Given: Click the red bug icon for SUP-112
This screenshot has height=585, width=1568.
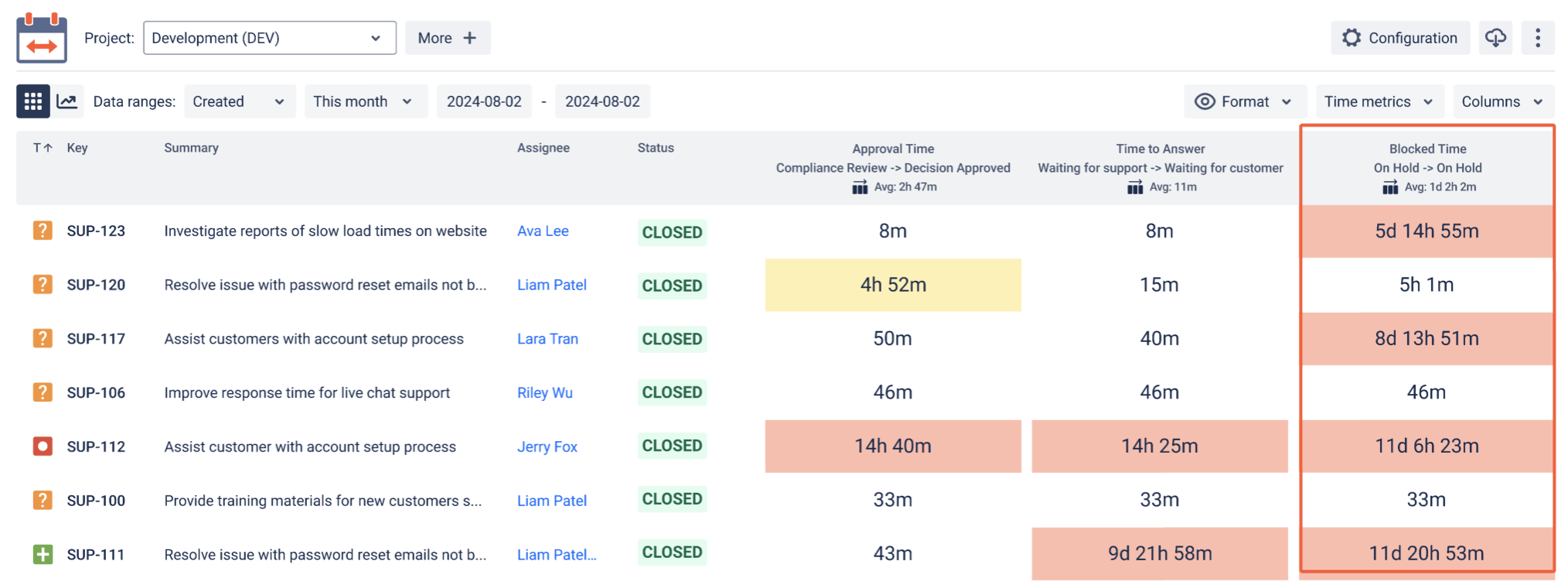Looking at the screenshot, I should 43,446.
